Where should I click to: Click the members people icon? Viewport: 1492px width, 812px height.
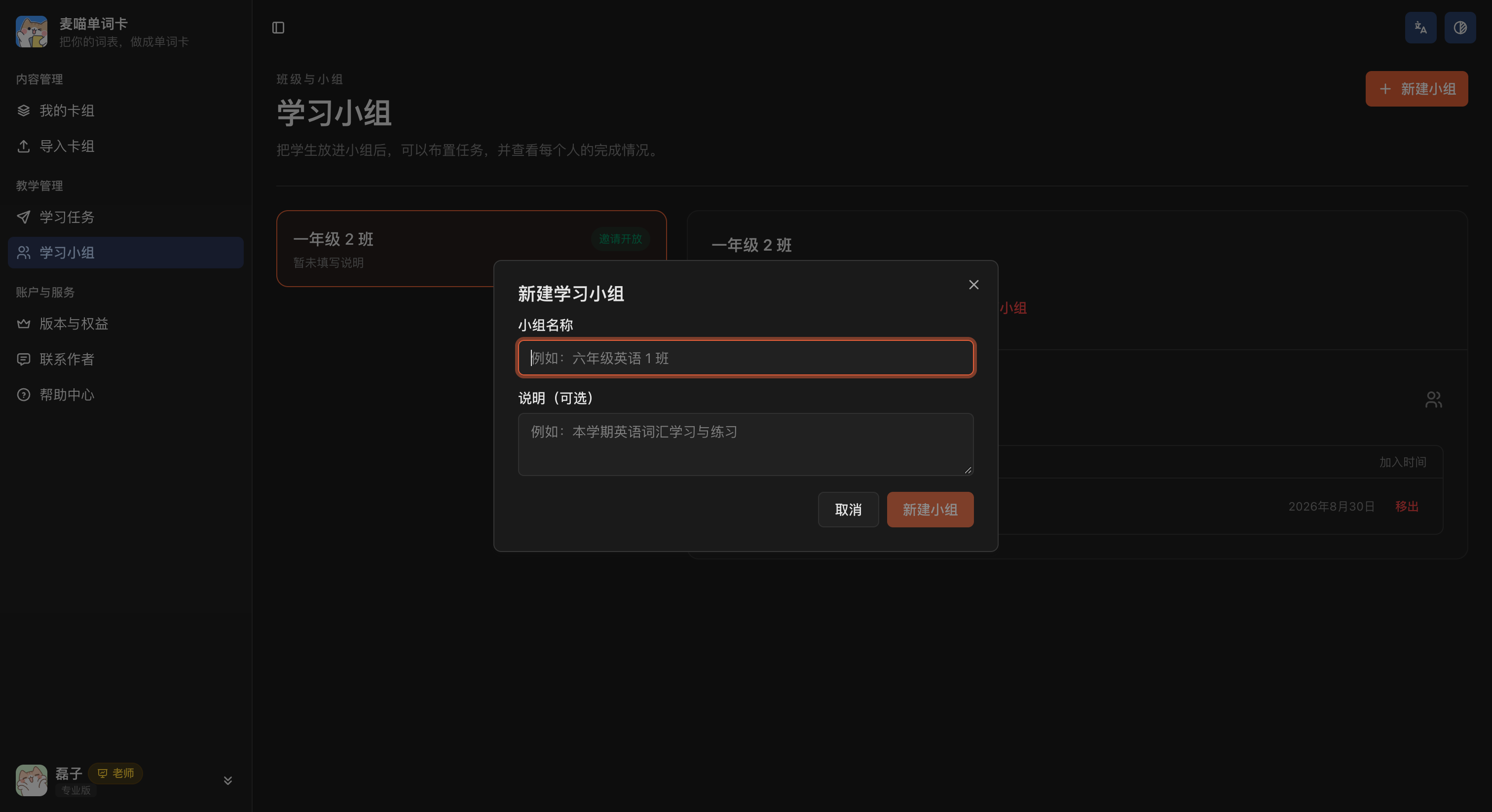[1433, 400]
